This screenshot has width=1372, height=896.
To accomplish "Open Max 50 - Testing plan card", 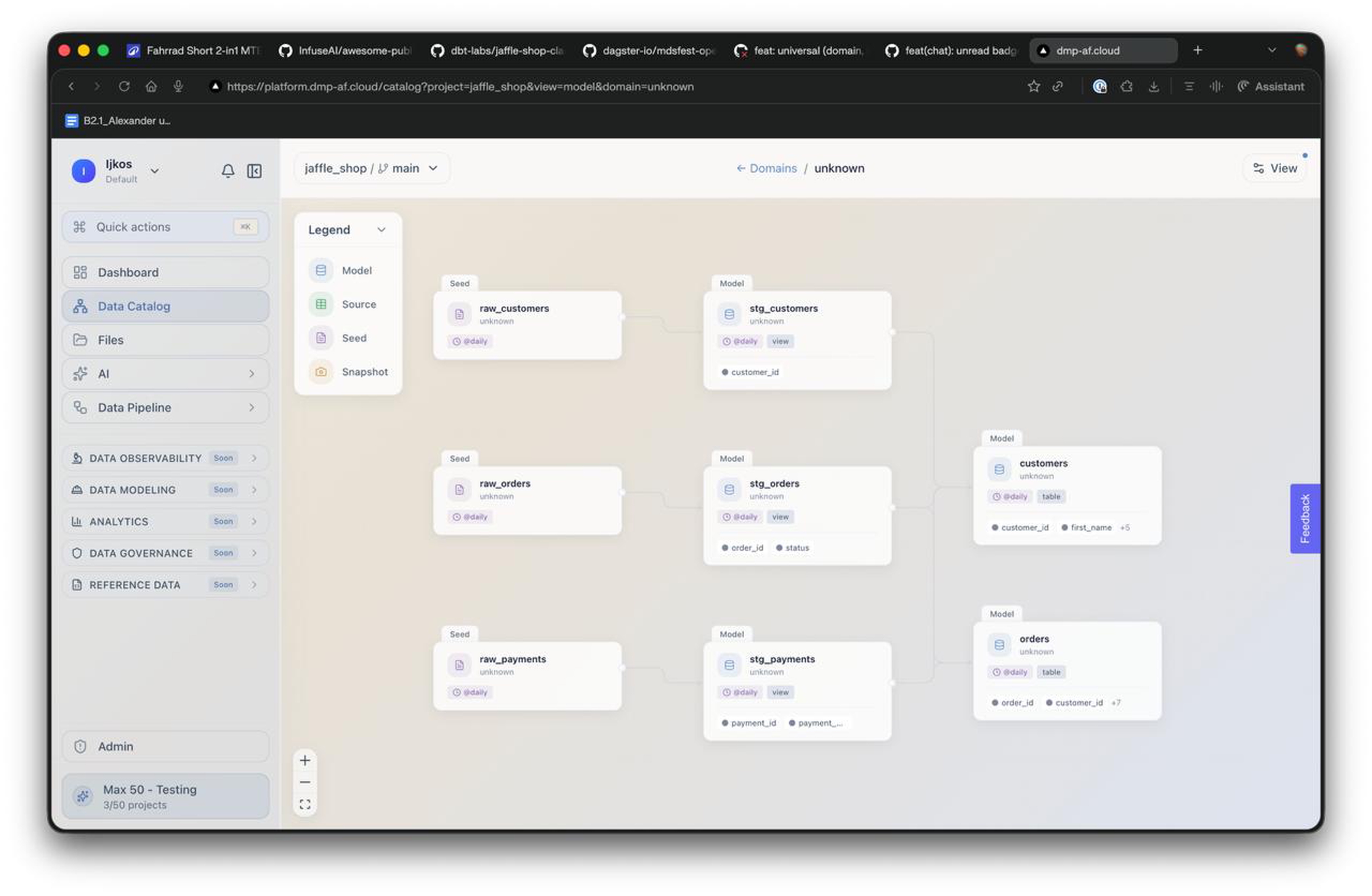I will point(165,796).
